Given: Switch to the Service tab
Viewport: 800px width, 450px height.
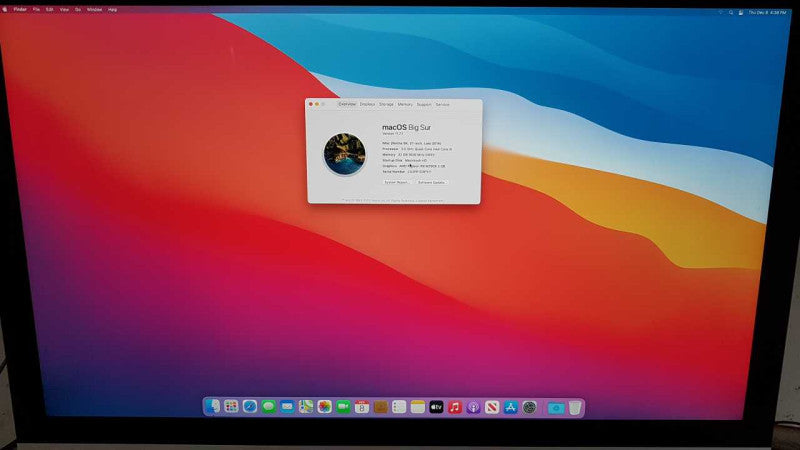Looking at the screenshot, I should (442, 104).
